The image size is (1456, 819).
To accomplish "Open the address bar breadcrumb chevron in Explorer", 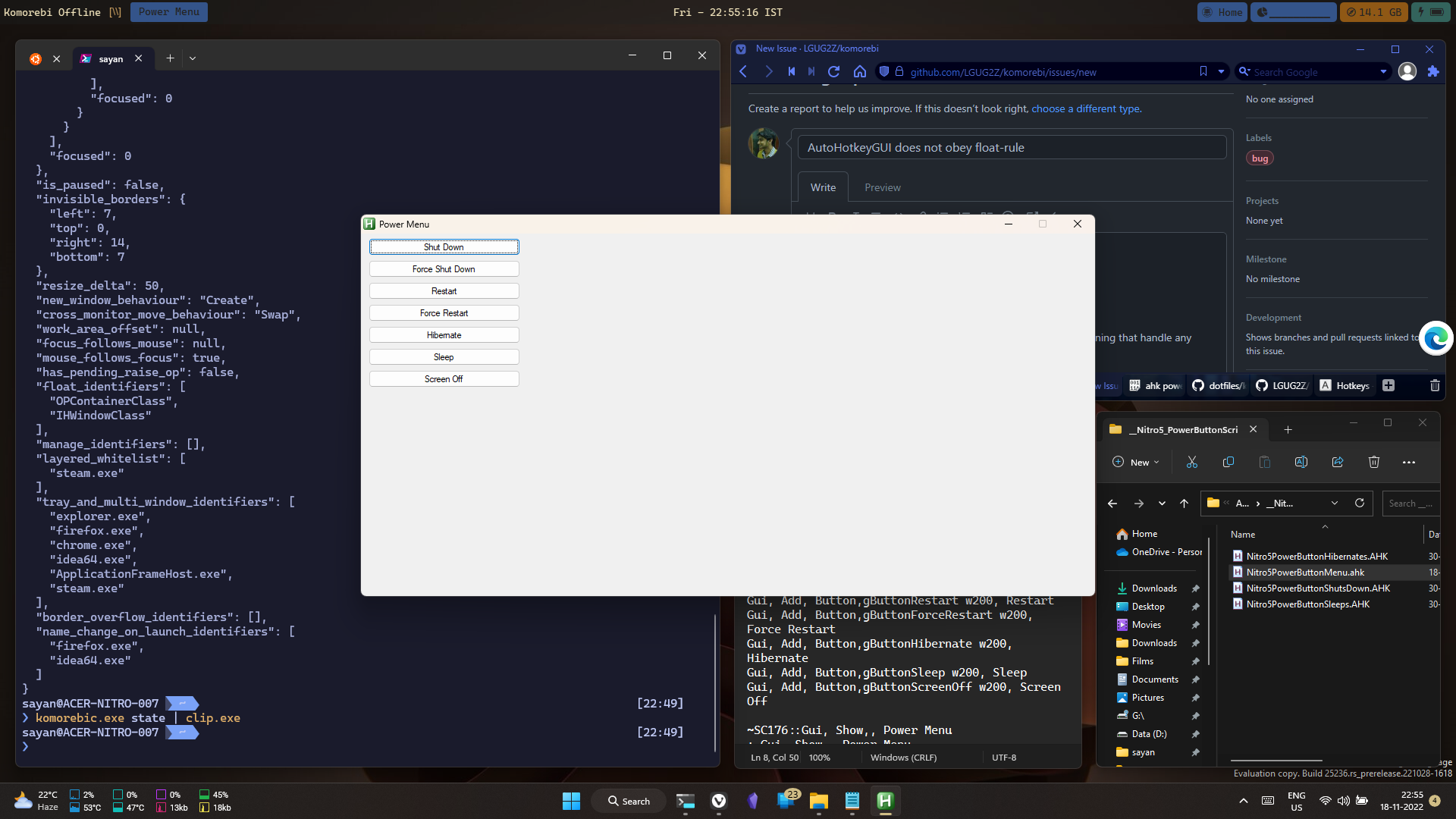I will pyautogui.click(x=1335, y=503).
